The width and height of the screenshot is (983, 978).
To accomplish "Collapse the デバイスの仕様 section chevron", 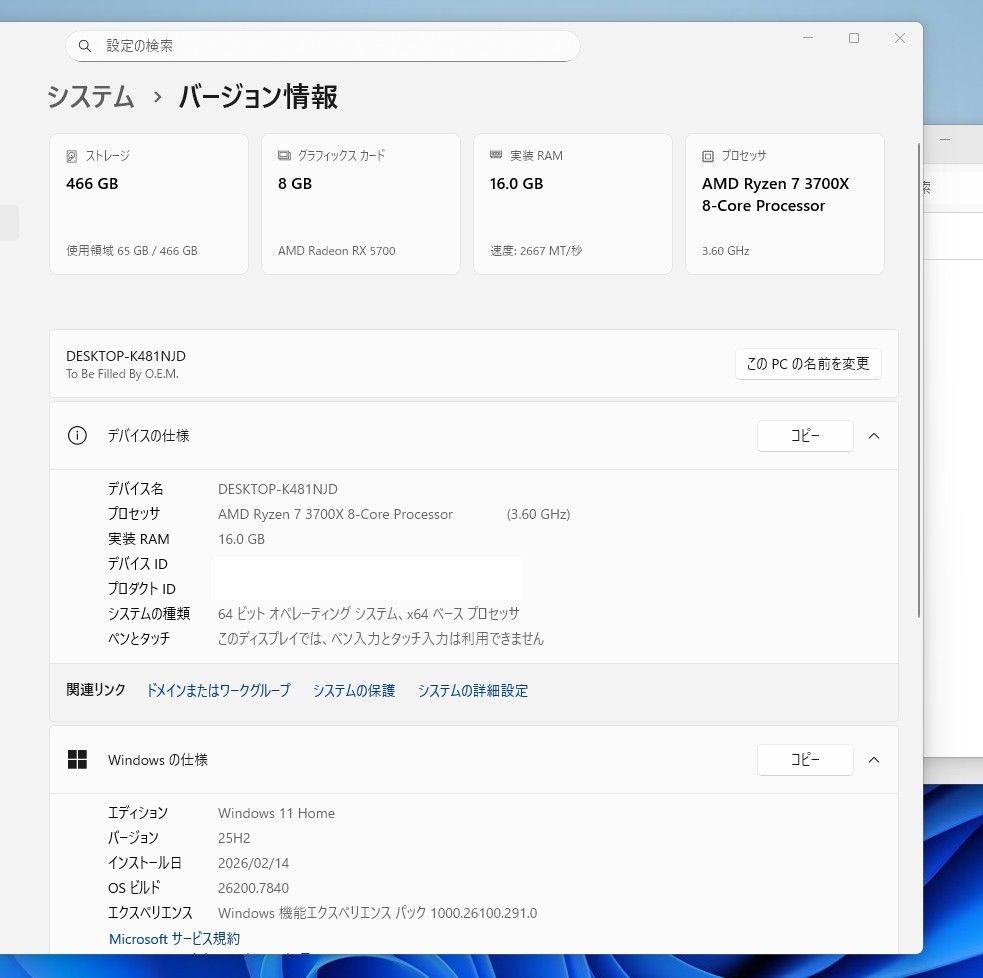I will tap(874, 435).
